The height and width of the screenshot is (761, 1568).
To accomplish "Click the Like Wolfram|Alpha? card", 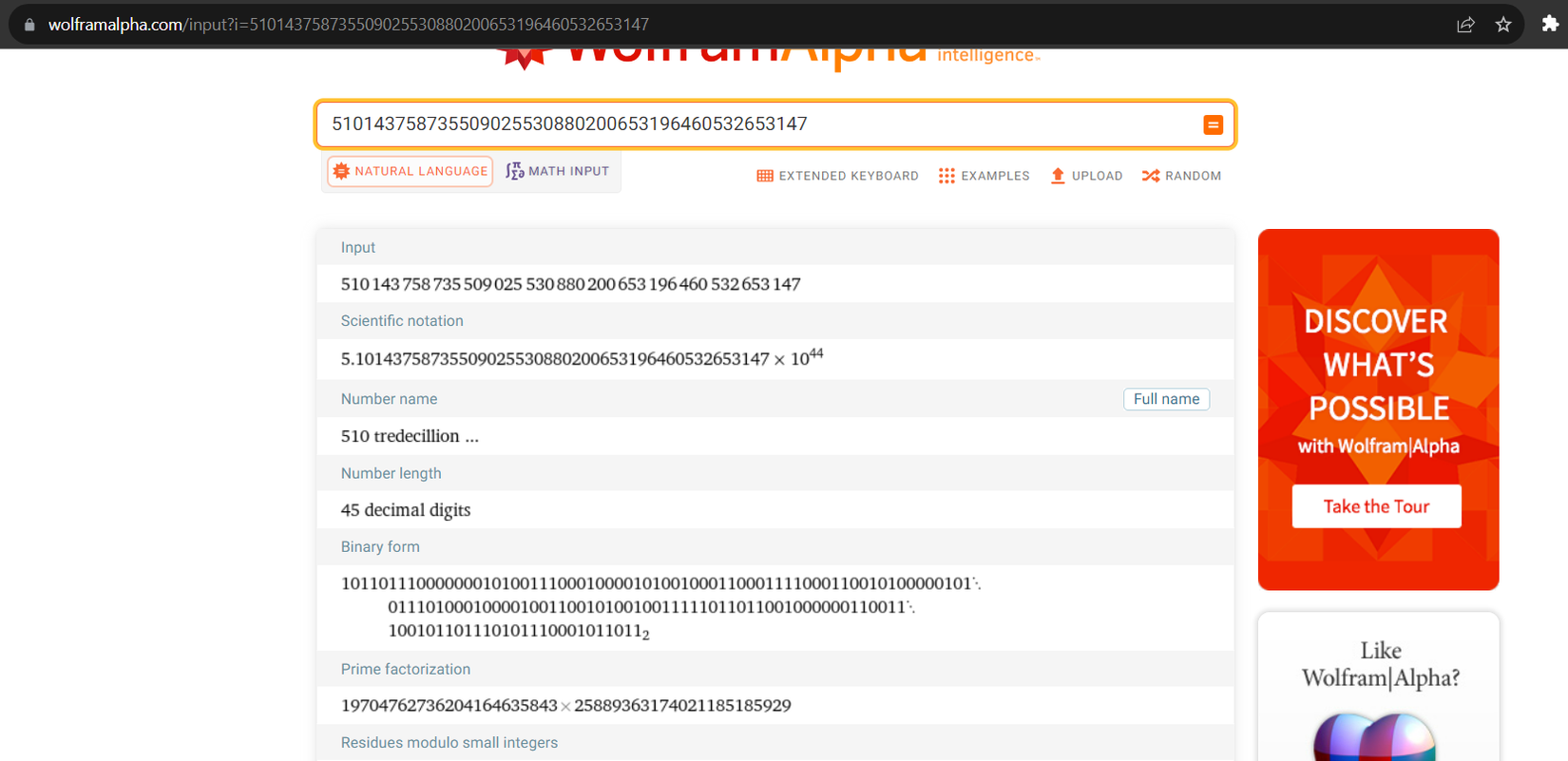I will [x=1379, y=686].
